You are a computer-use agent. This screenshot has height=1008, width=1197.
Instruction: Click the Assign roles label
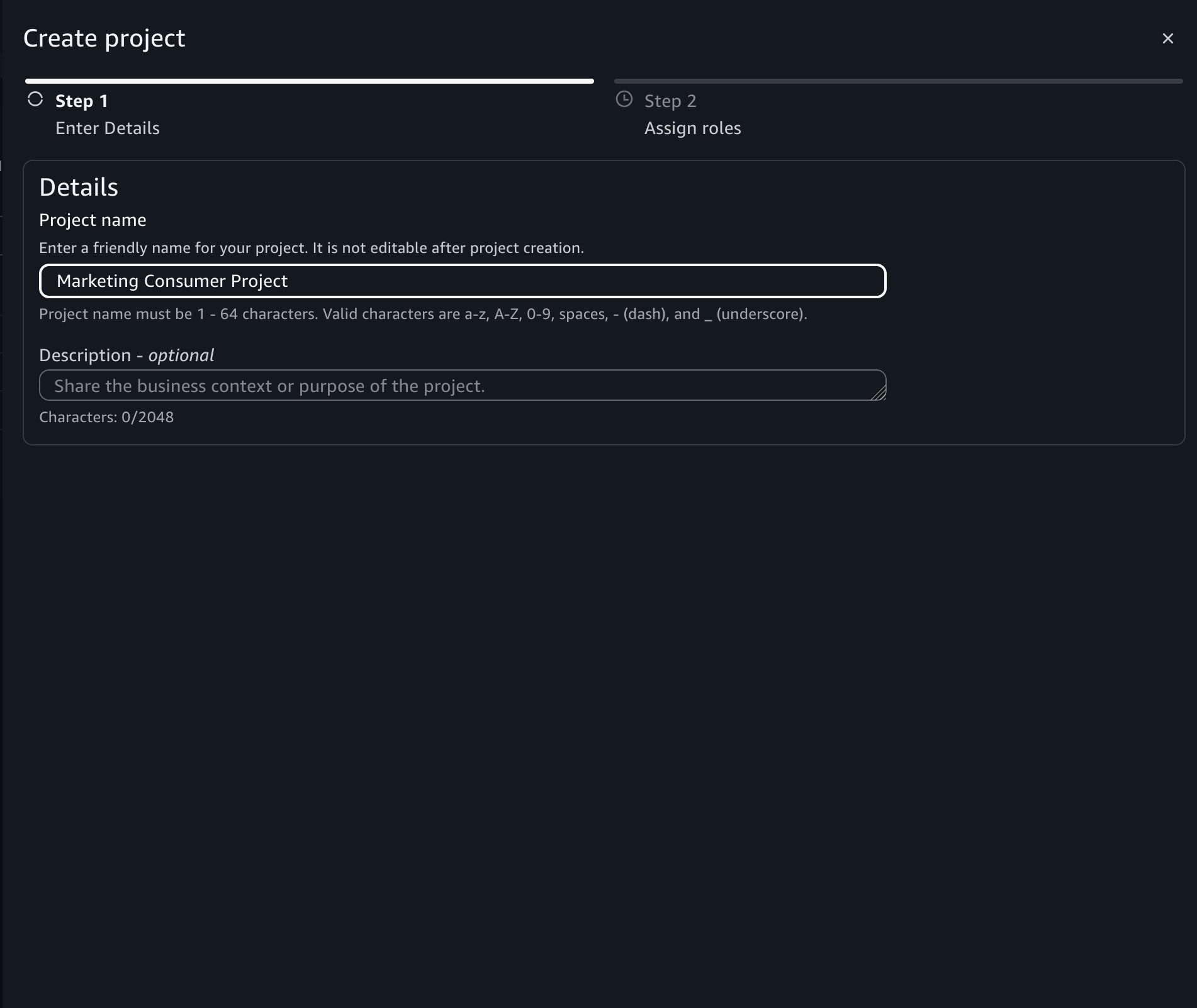692,128
